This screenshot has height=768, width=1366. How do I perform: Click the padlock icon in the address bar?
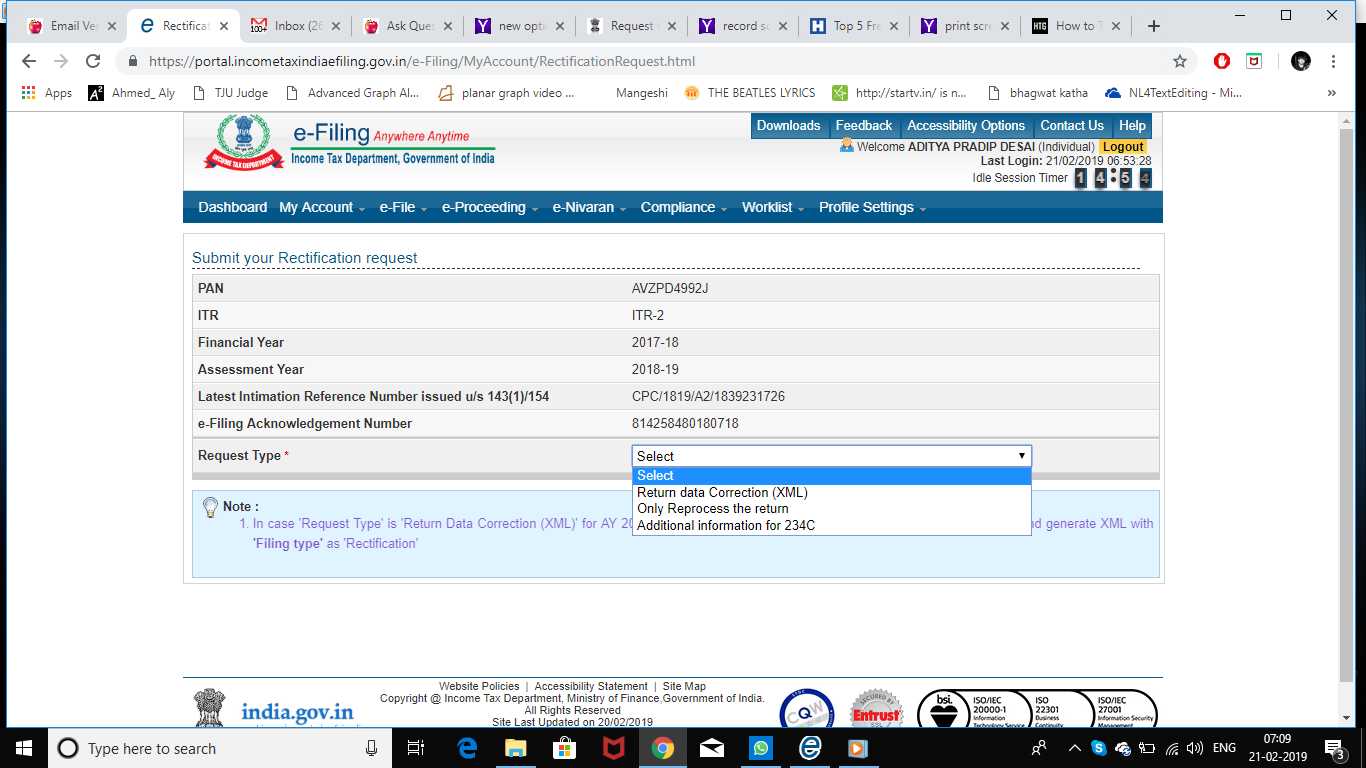(x=133, y=60)
